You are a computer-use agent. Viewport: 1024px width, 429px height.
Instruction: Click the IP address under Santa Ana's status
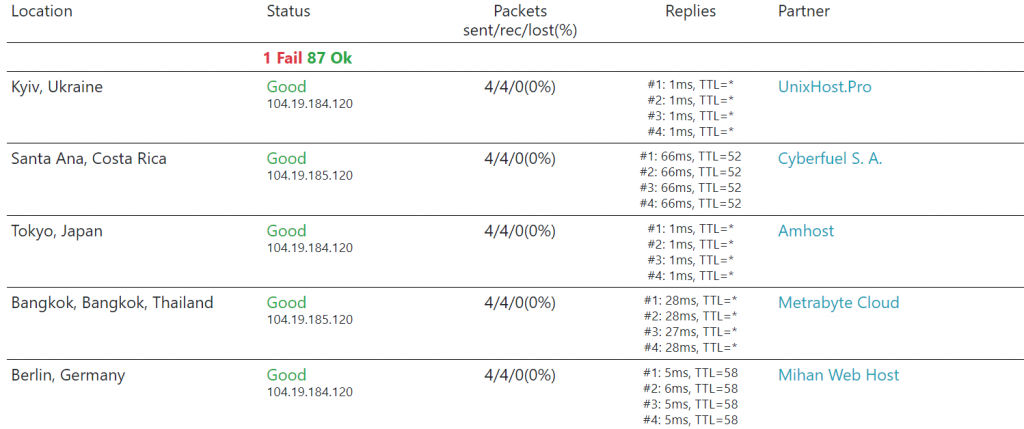309,176
